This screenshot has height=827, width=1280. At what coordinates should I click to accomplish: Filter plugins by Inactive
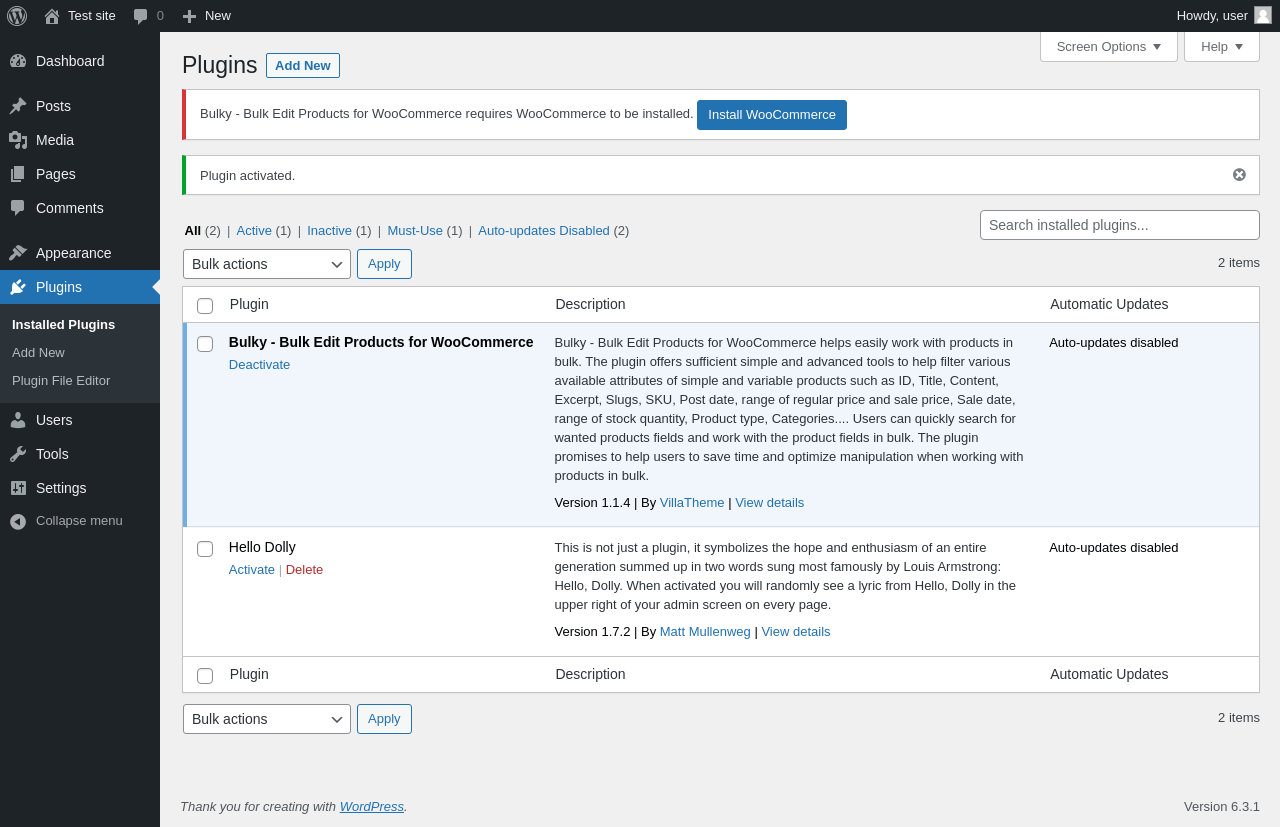[329, 230]
